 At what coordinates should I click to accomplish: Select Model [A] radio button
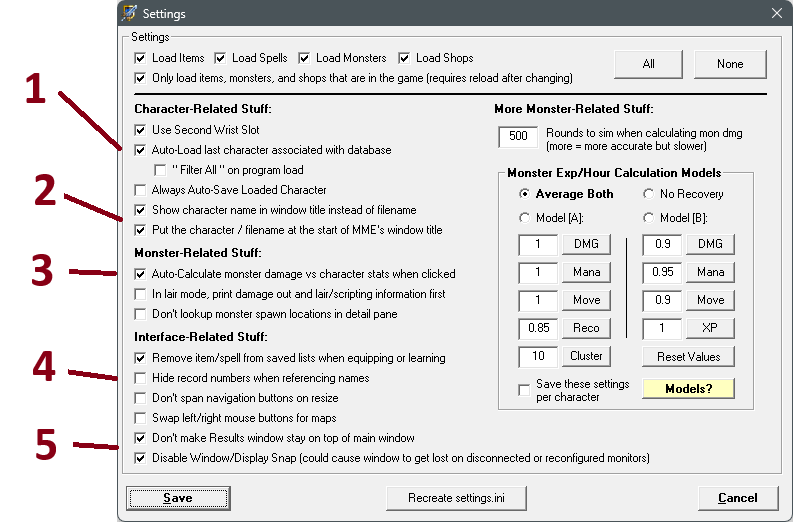525,219
